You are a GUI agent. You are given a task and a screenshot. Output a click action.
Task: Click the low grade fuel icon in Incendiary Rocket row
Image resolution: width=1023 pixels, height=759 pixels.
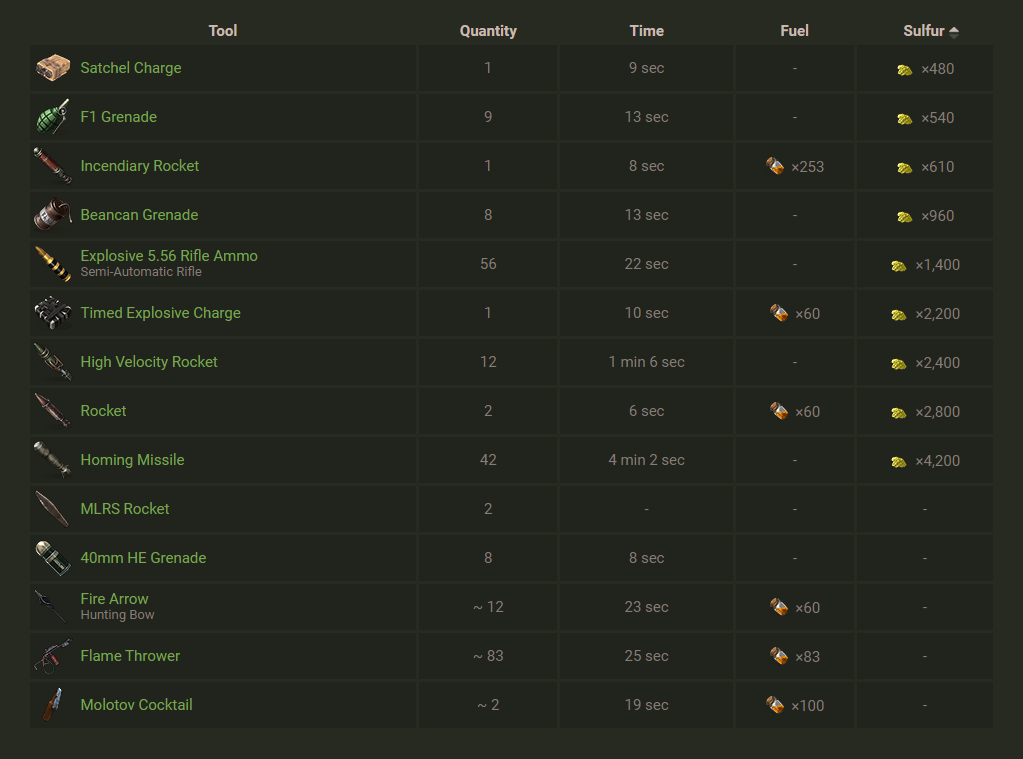(x=775, y=166)
